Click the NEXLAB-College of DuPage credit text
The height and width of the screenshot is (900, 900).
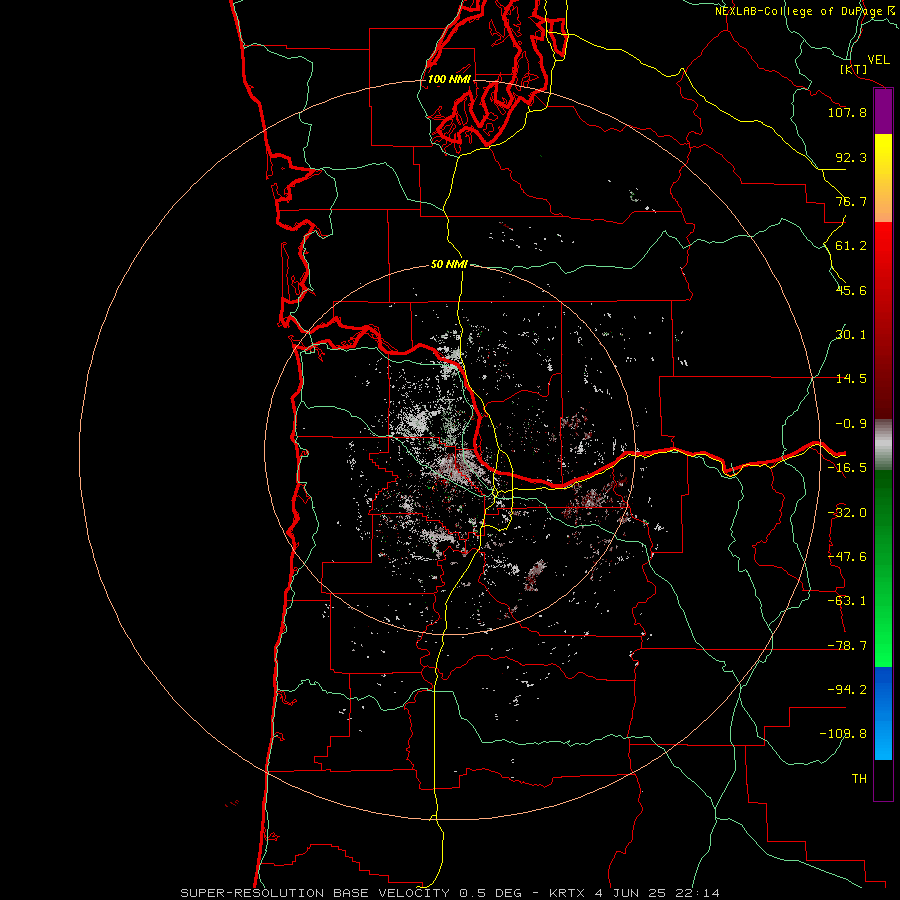[806, 11]
